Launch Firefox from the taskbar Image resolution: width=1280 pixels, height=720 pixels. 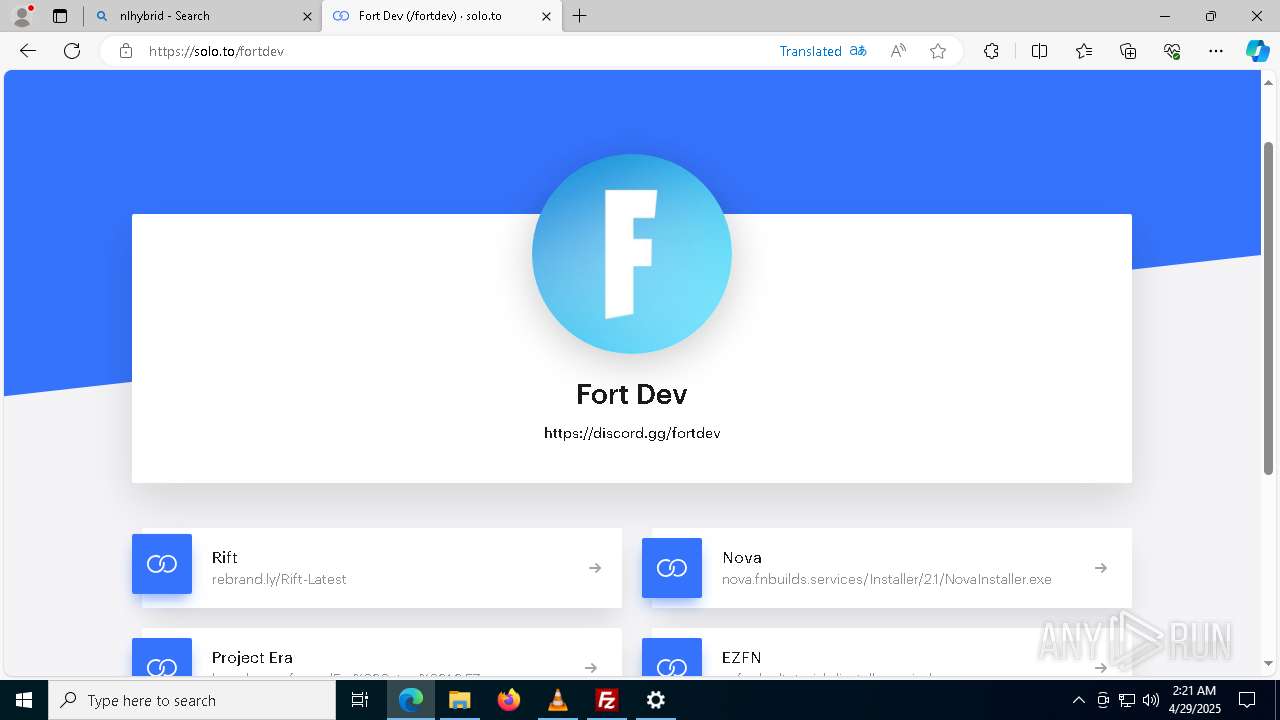click(x=509, y=700)
